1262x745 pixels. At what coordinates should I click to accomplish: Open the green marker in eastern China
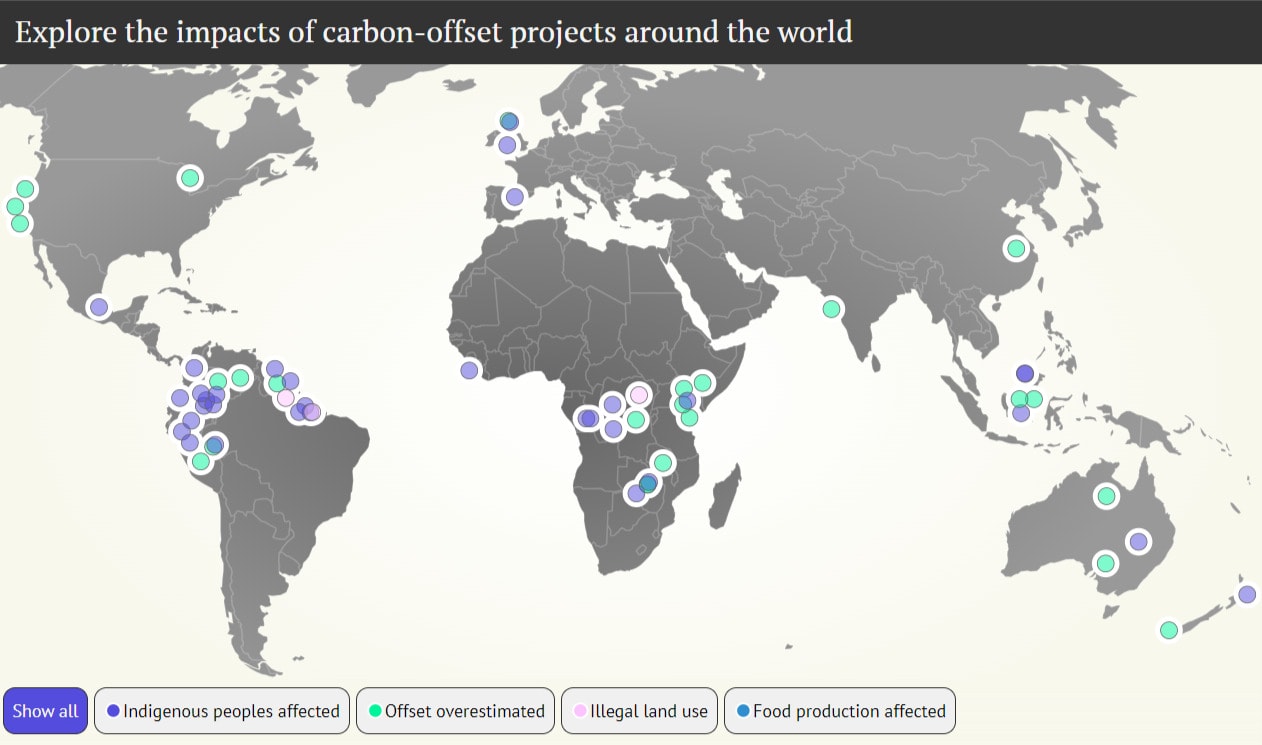coord(1016,248)
